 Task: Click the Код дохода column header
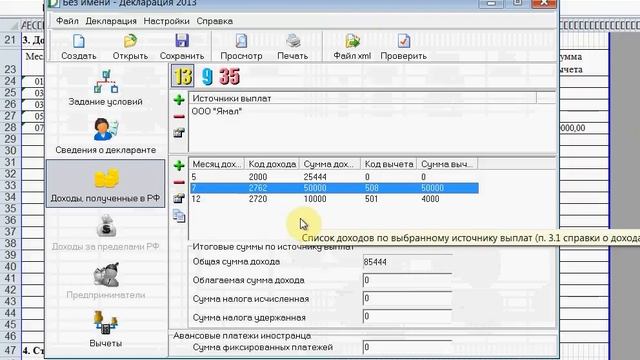coord(272,164)
